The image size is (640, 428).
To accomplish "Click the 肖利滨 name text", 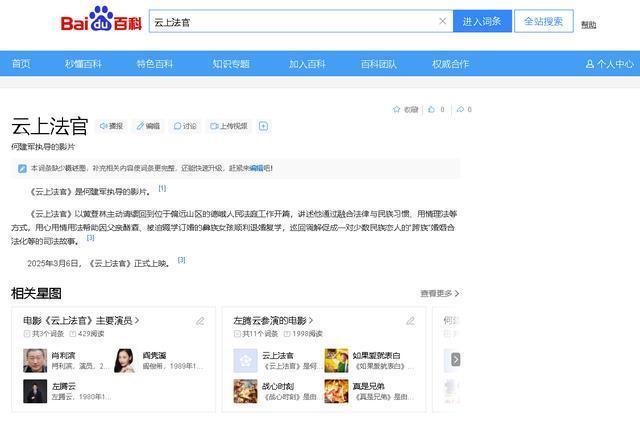I will [x=63, y=355].
